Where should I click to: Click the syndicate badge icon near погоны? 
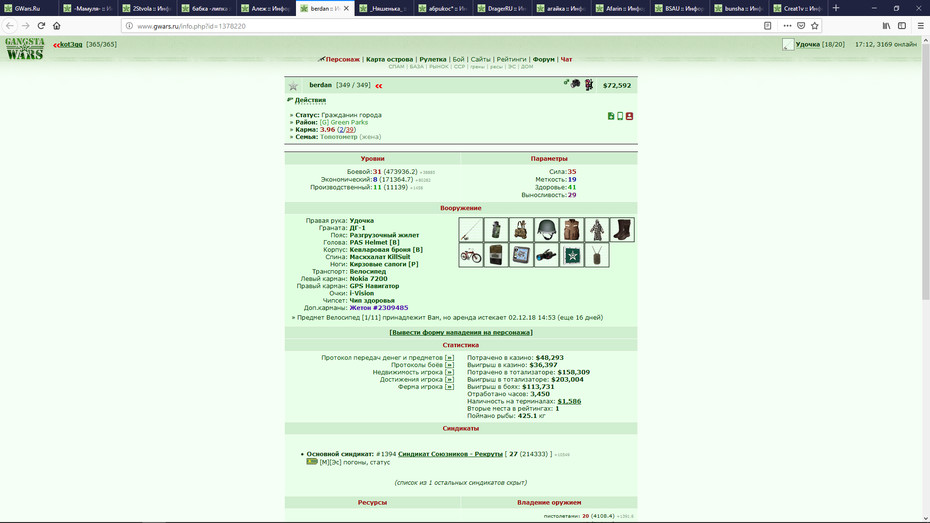pos(312,461)
